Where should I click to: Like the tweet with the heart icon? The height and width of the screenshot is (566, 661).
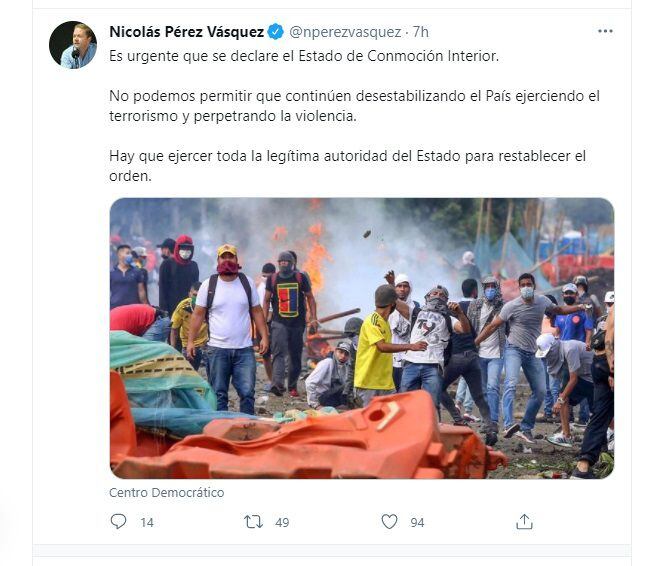[x=389, y=521]
